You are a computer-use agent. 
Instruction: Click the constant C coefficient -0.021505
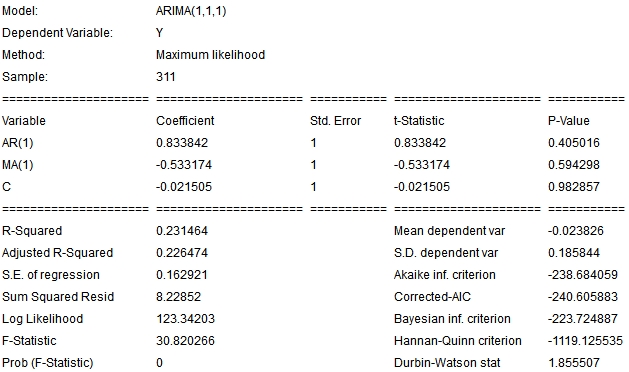pyautogui.click(x=184, y=187)
